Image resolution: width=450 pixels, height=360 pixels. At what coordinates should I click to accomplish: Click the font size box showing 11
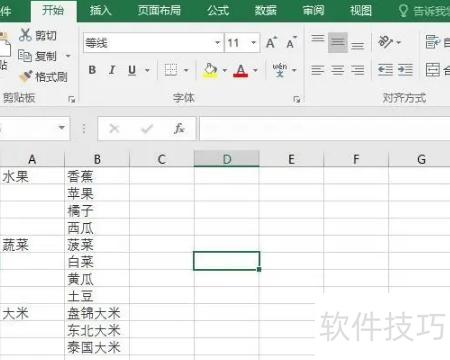(x=237, y=43)
